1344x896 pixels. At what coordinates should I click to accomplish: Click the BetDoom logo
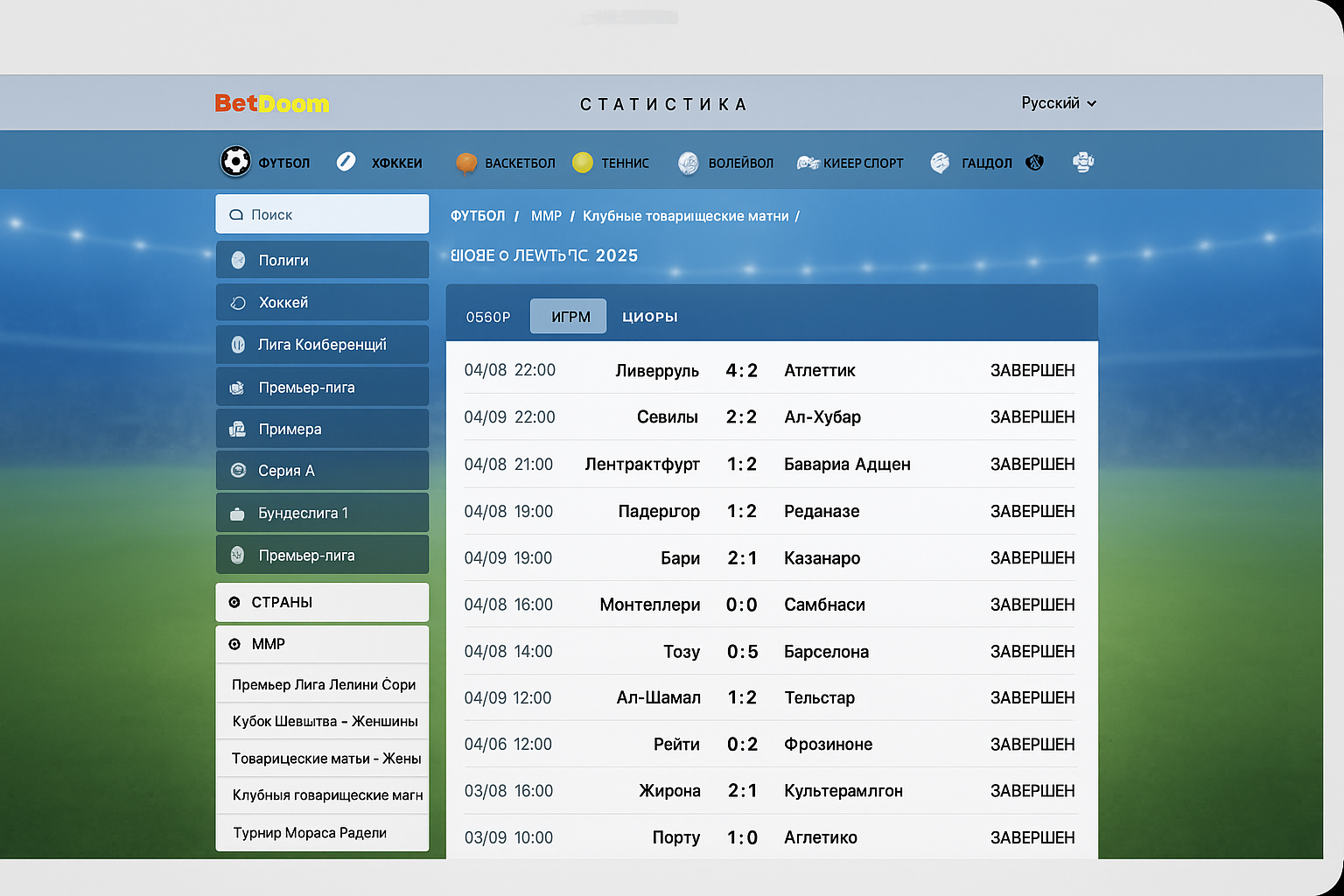(271, 104)
